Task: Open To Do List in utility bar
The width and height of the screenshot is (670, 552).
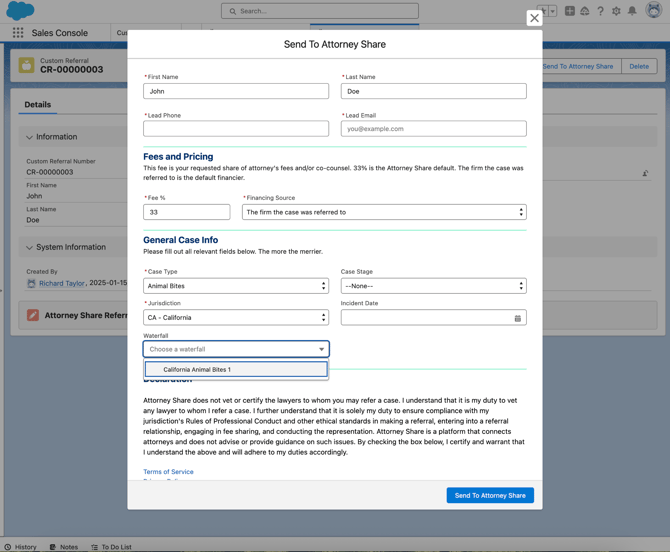Action: pos(111,547)
